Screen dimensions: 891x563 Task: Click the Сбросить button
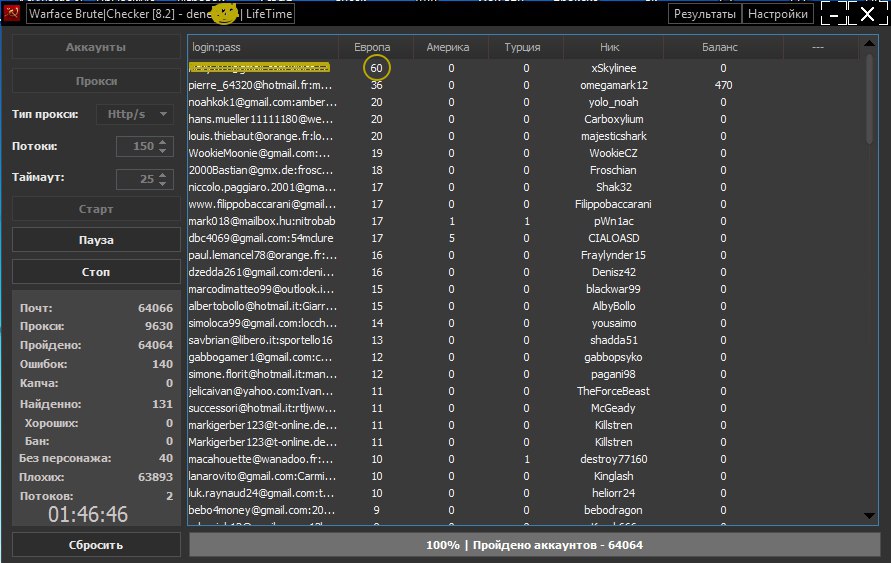click(x=96, y=545)
